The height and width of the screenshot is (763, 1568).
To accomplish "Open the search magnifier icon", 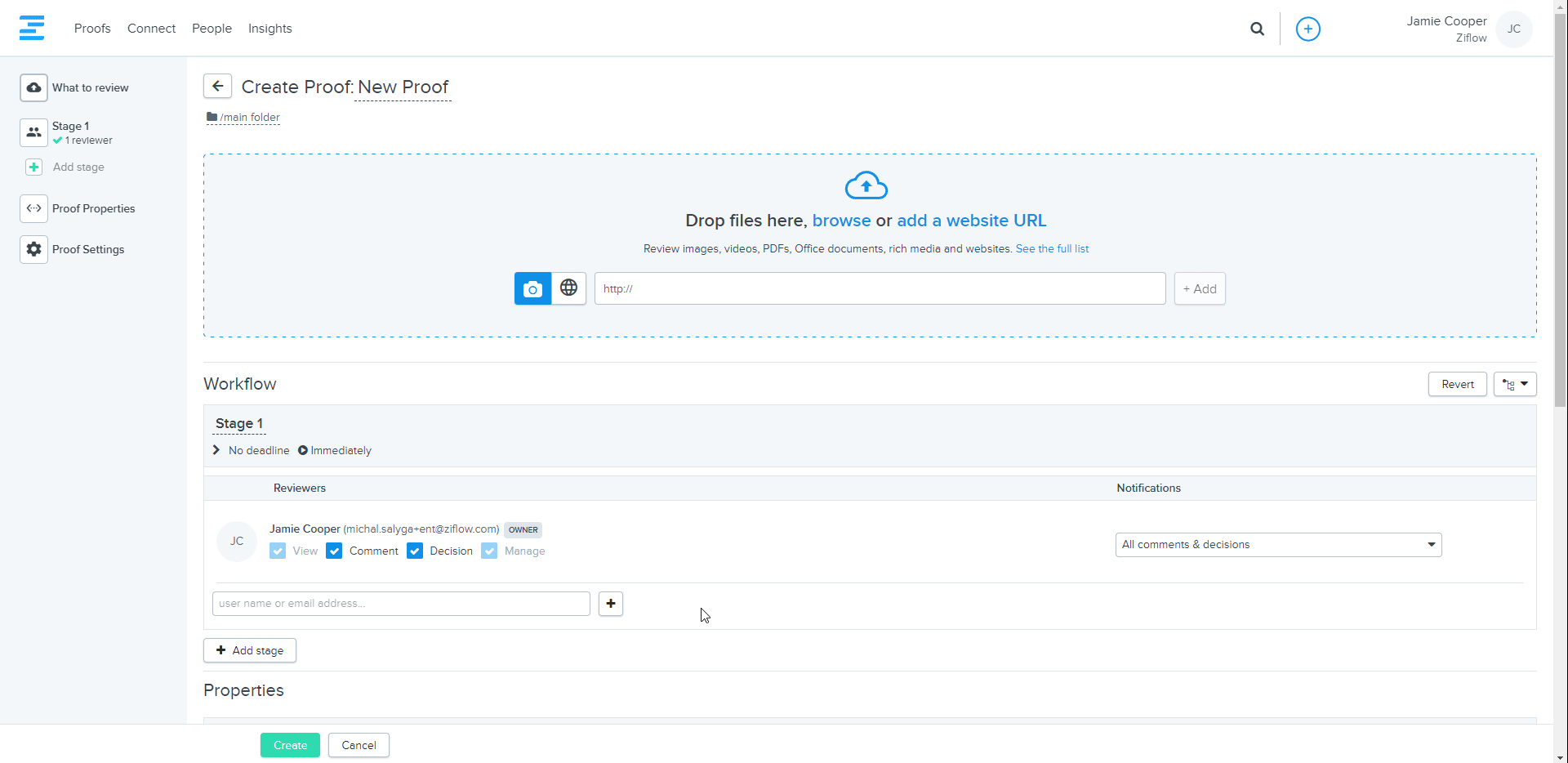I will [1257, 29].
